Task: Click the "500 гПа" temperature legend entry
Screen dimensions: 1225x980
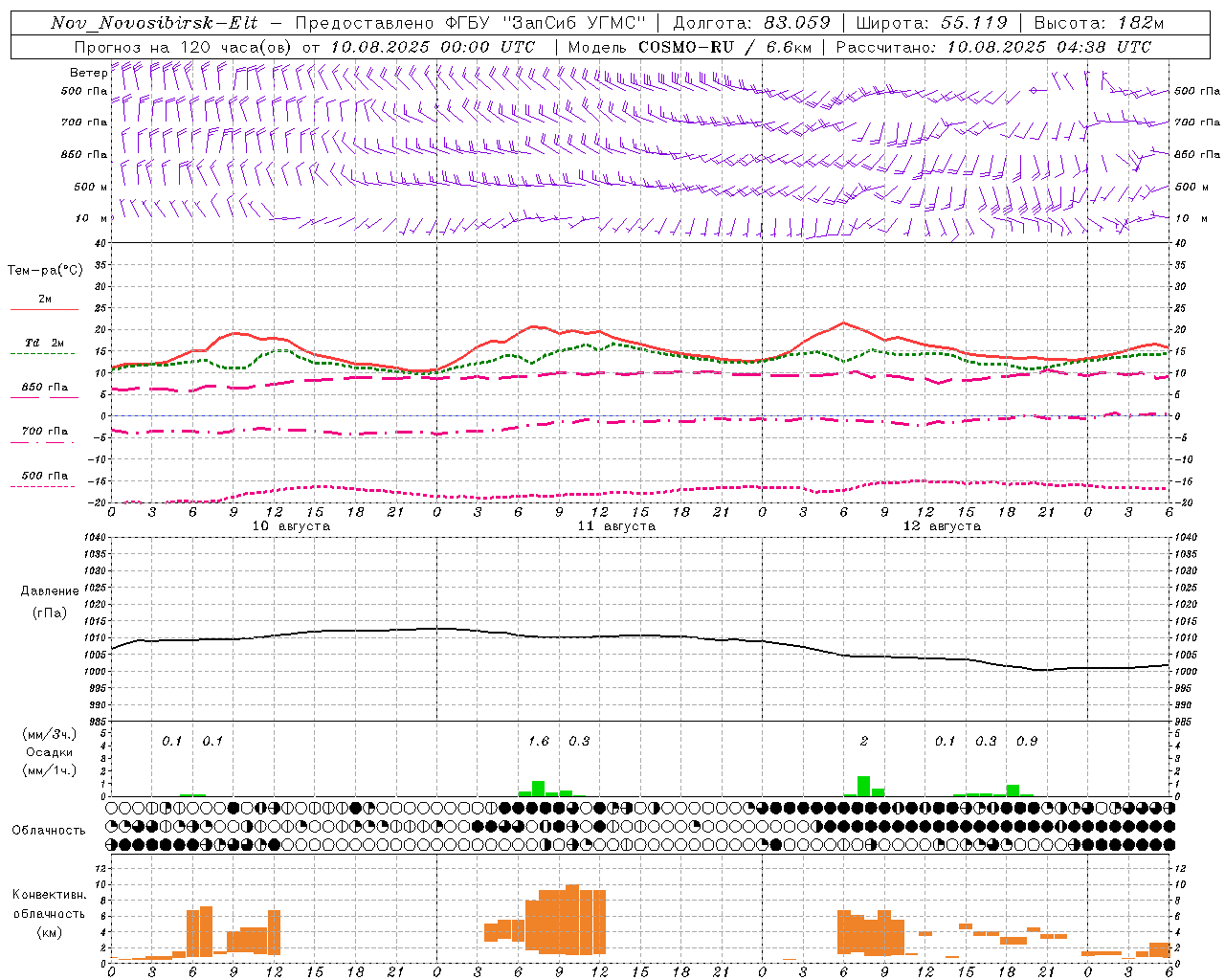Action: (45, 476)
